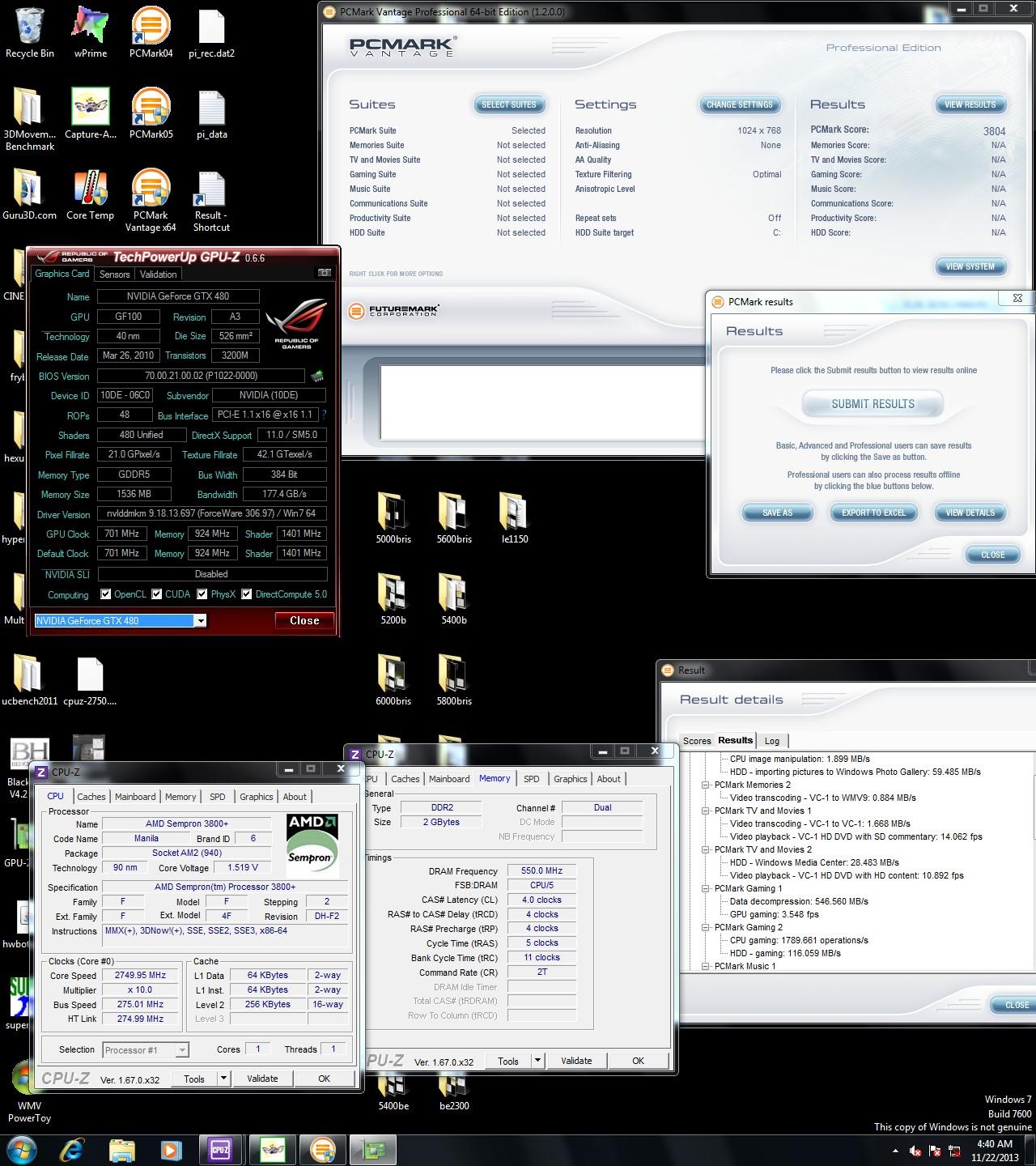Click the Futuremark Corporation logo
The height and width of the screenshot is (1166, 1036).
395,311
